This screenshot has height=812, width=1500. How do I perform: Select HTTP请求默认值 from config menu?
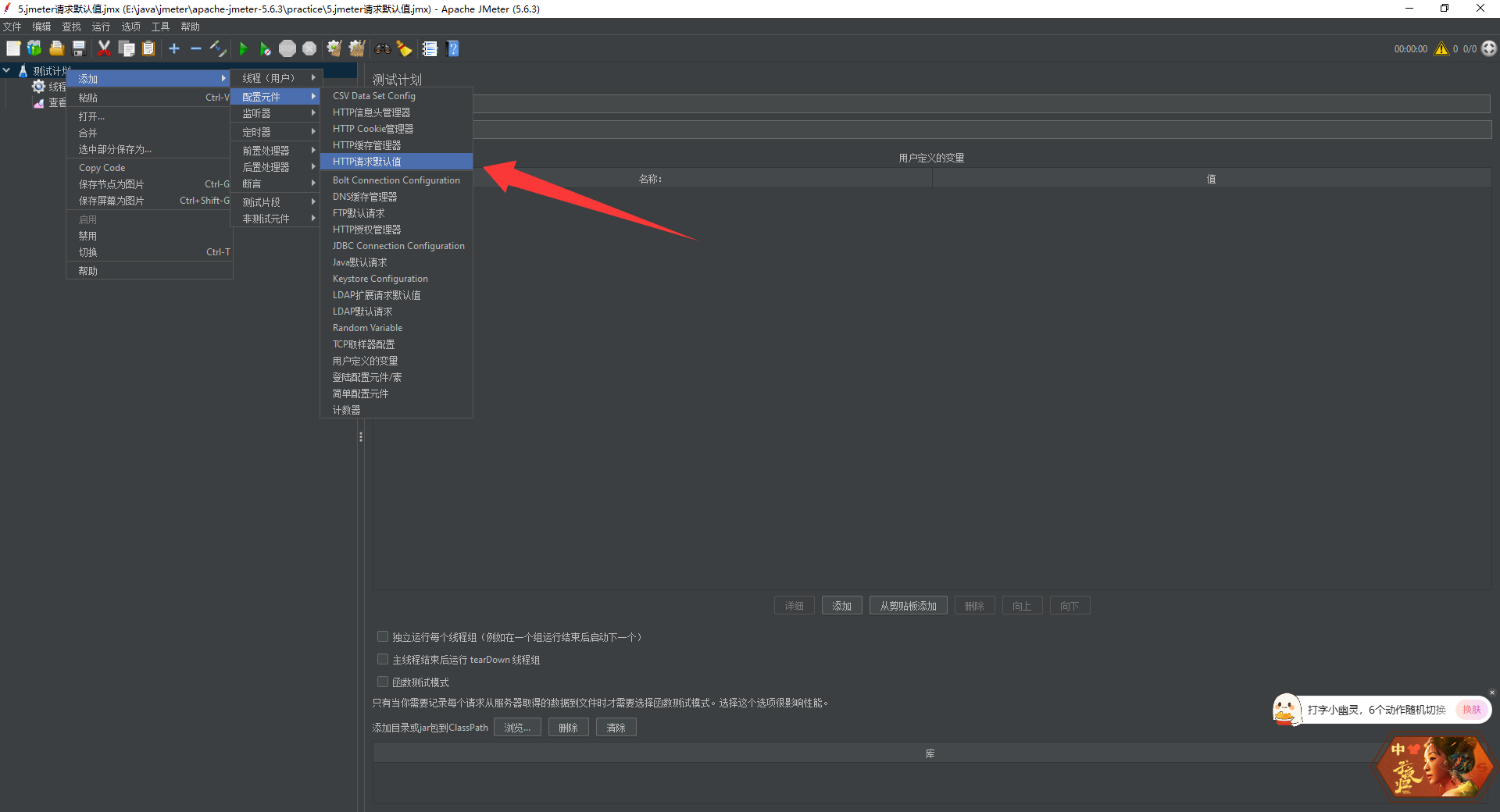[396, 162]
